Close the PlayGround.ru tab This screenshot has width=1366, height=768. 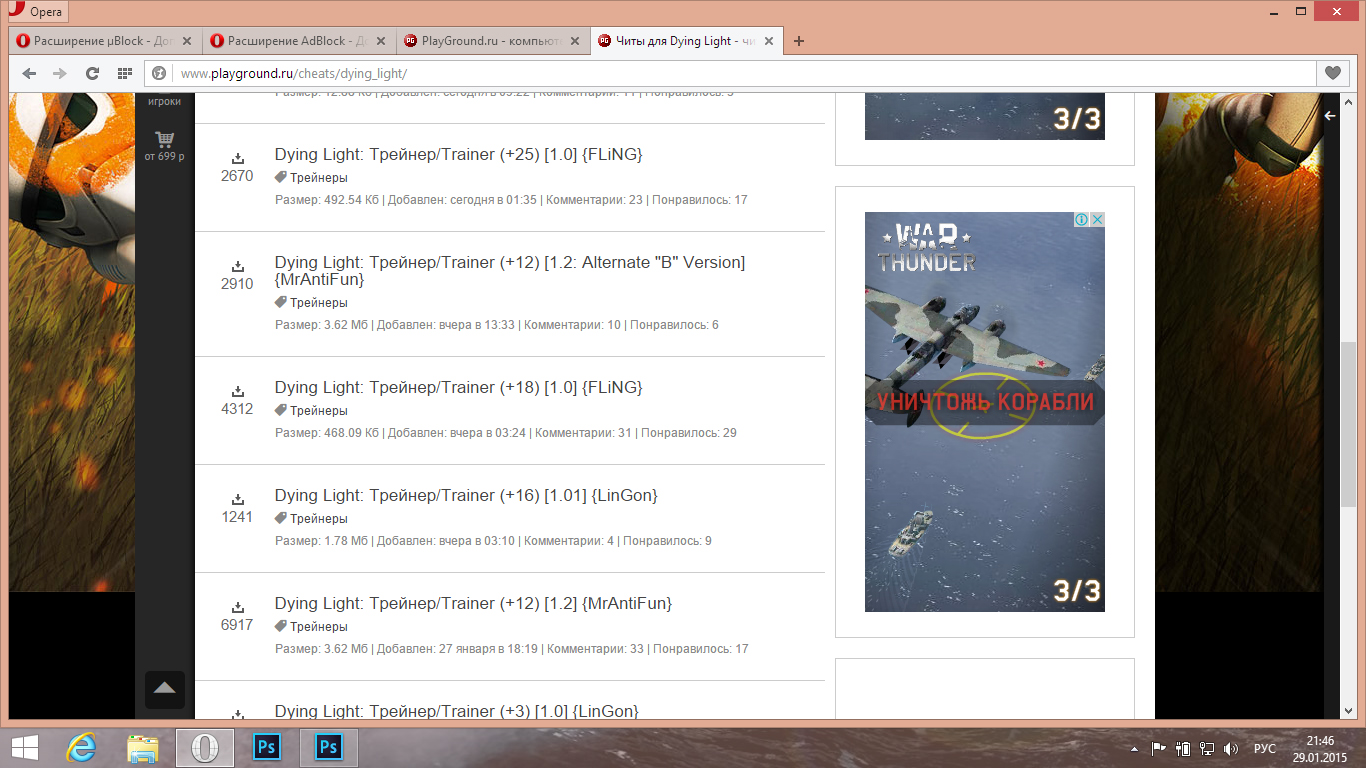[x=574, y=41]
